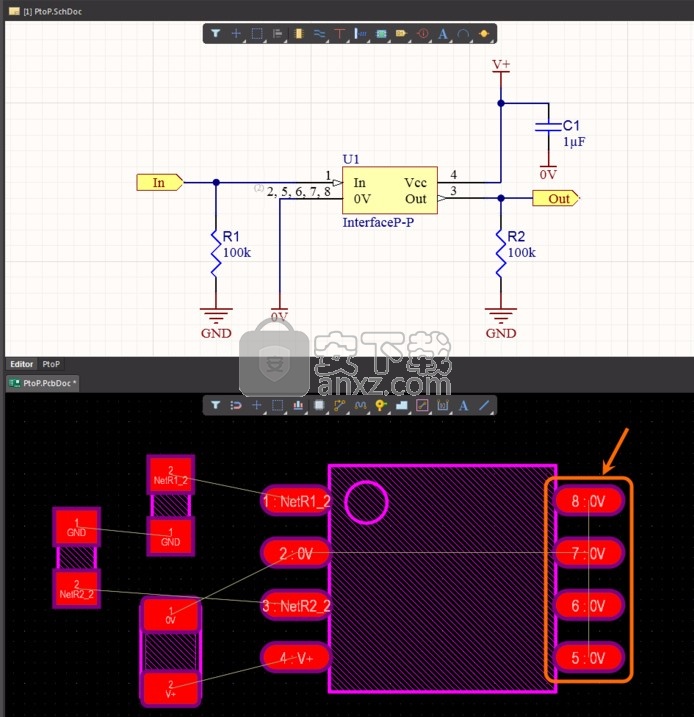Select the small footprint pad labeled NetR2_2
Screen dimensions: 694x717
(76, 589)
